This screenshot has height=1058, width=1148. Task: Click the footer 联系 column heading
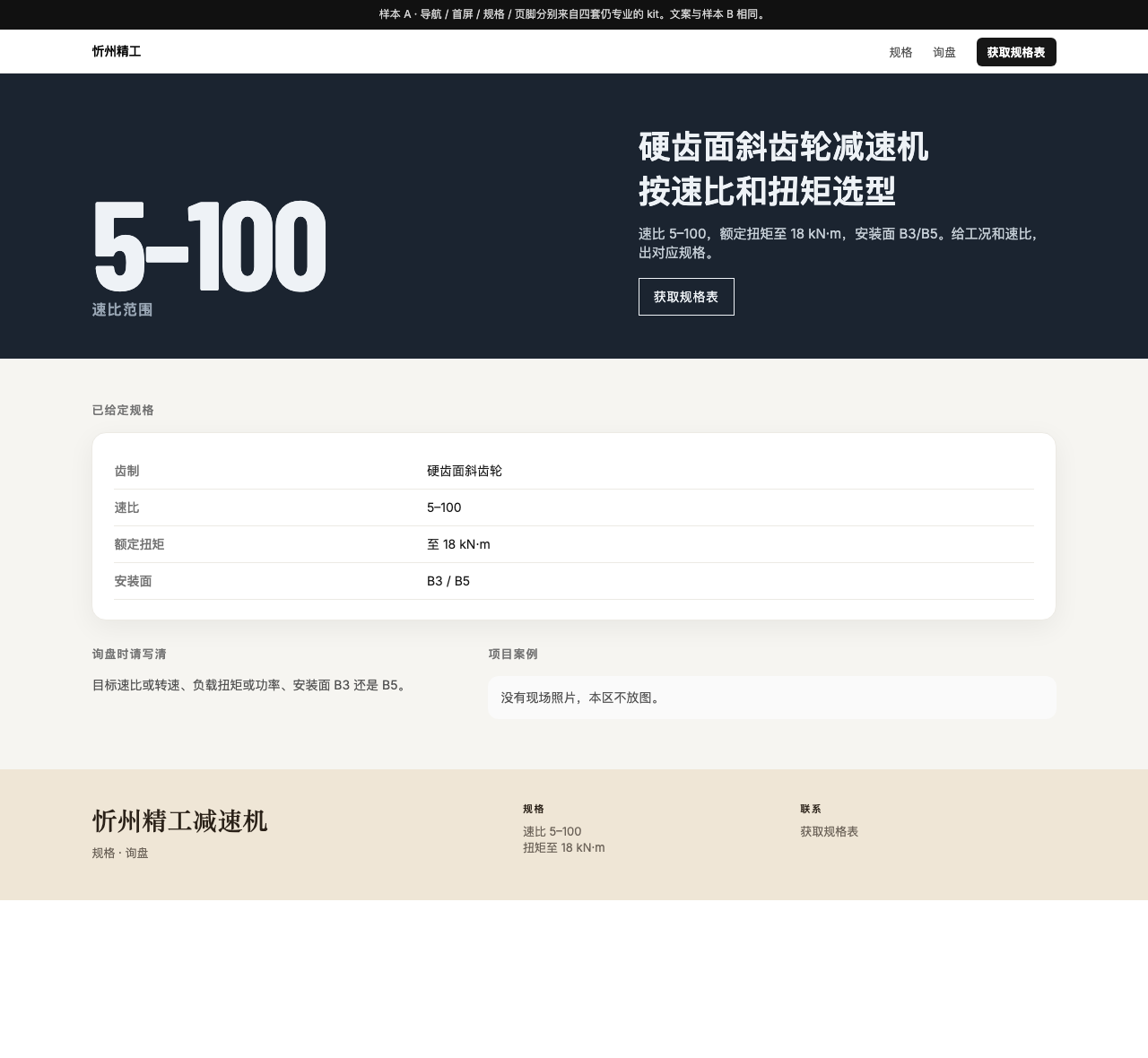(x=811, y=809)
